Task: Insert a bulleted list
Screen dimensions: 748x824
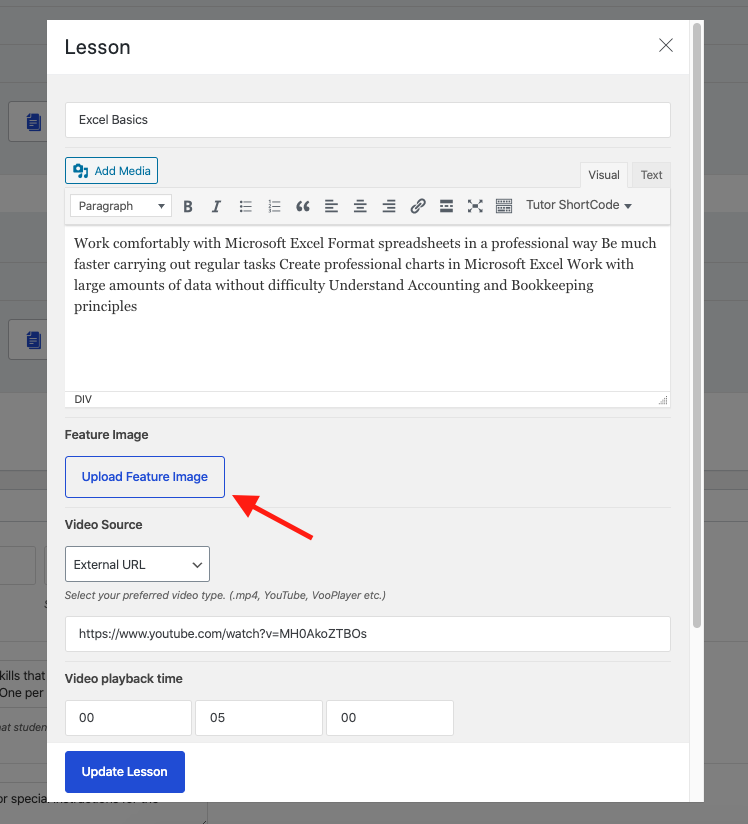Action: click(245, 206)
